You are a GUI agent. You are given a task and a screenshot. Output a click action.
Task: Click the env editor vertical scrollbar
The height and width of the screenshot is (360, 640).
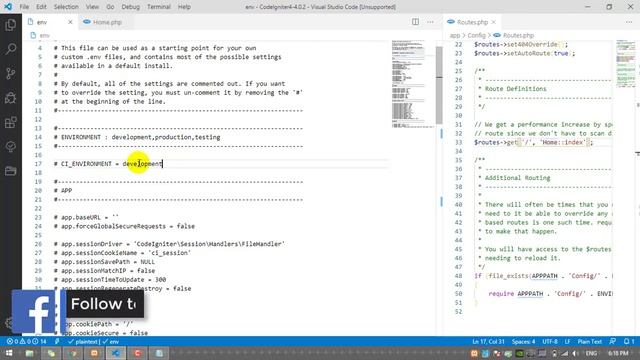tap(439, 86)
